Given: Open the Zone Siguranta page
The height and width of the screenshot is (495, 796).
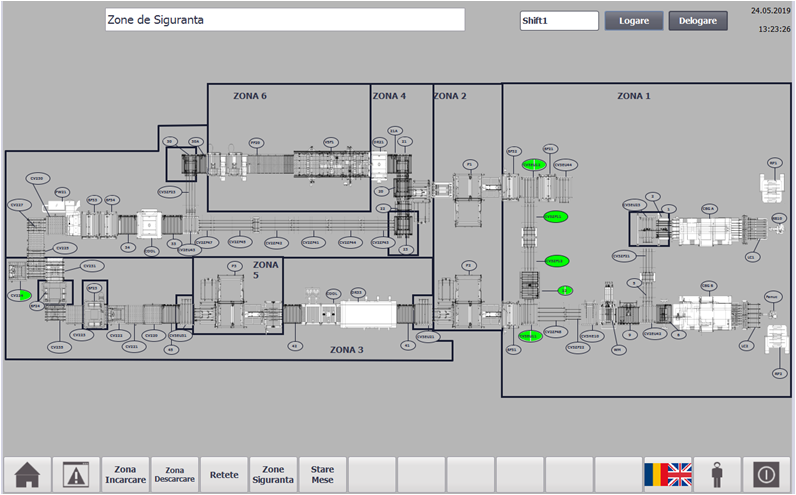Looking at the screenshot, I should pos(273,475).
